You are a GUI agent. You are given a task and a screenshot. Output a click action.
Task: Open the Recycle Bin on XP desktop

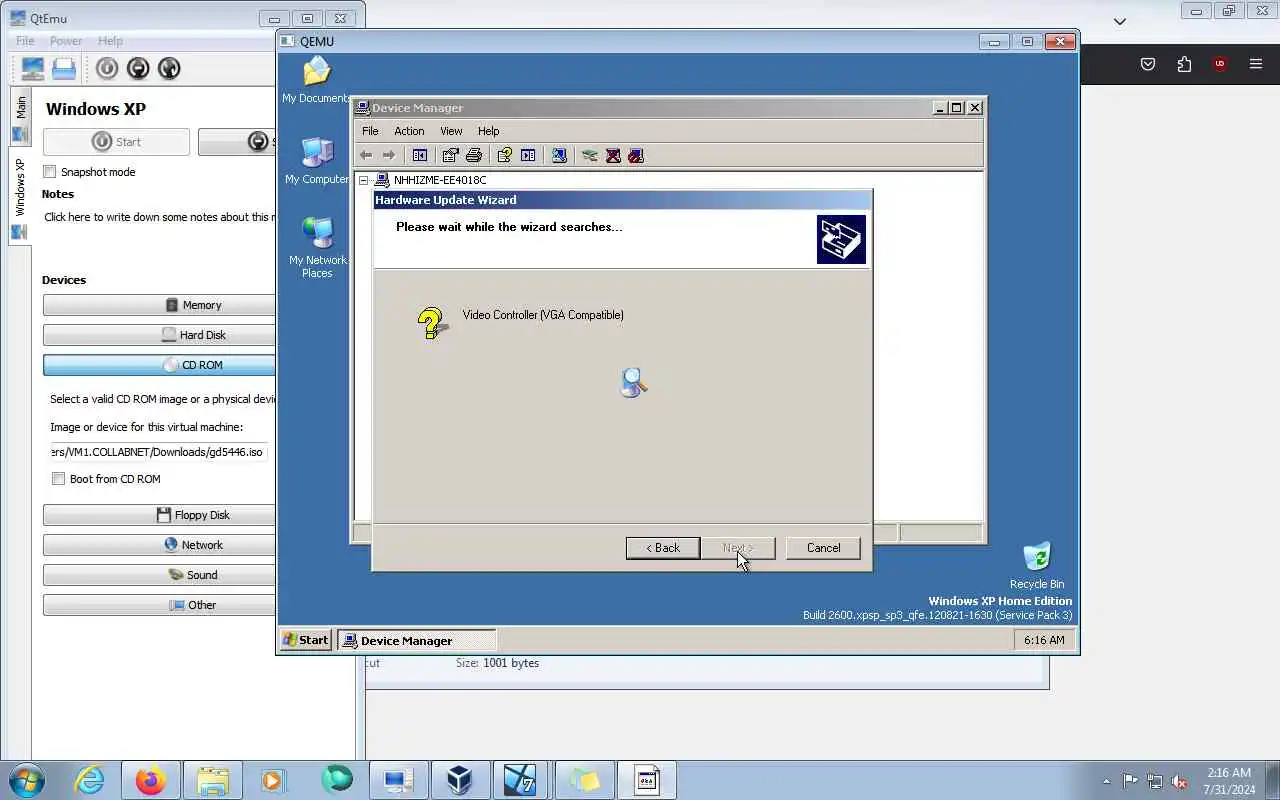point(1037,565)
